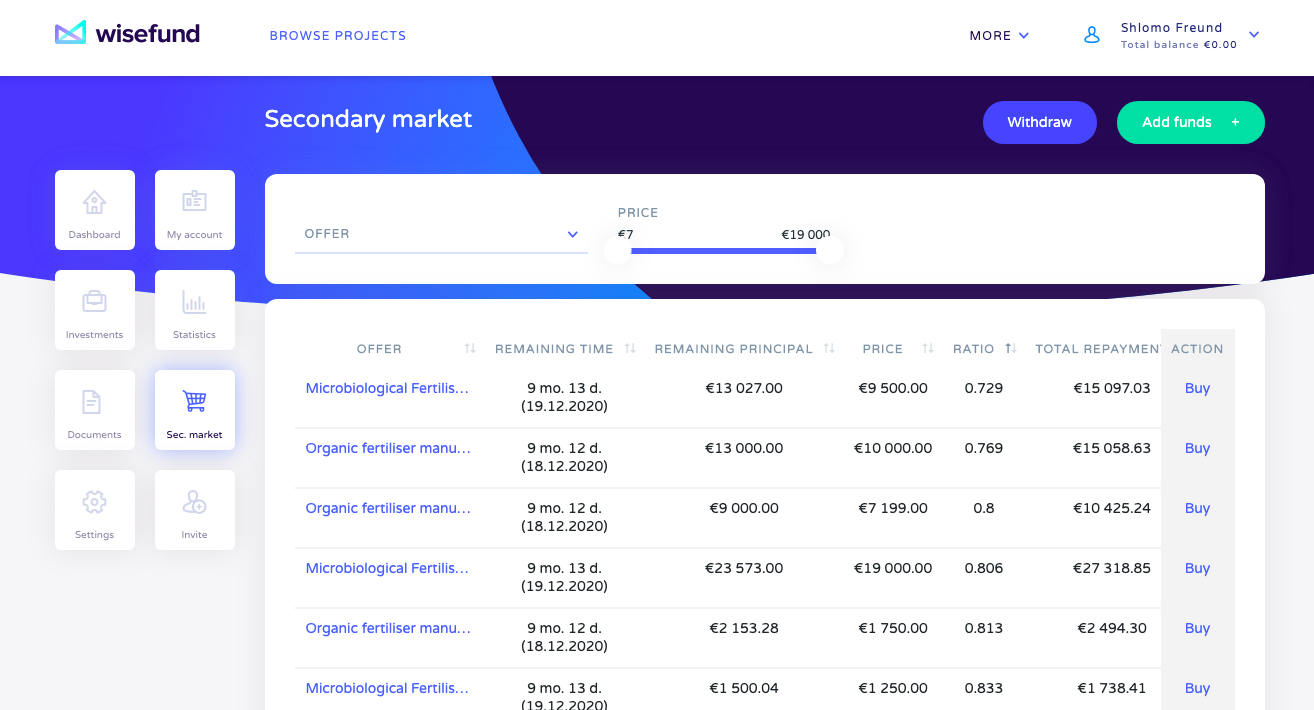The height and width of the screenshot is (710, 1314).
Task: Expand the MORE menu
Action: coord(999,36)
